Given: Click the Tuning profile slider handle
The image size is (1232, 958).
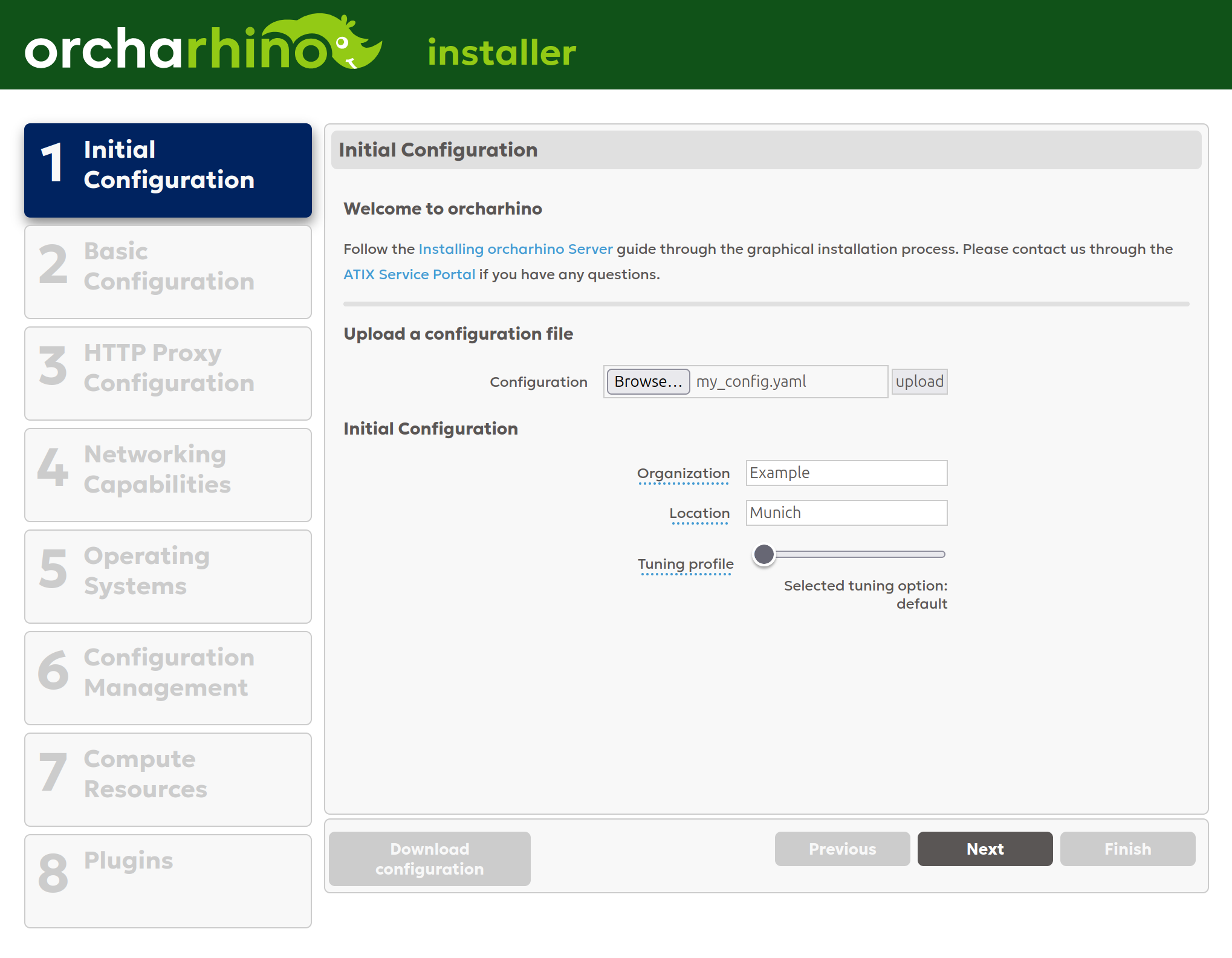Looking at the screenshot, I should pyautogui.click(x=764, y=554).
